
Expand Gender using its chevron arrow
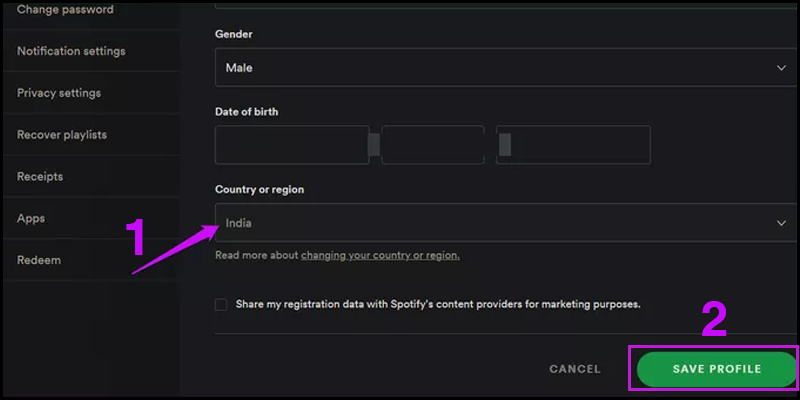tap(782, 68)
